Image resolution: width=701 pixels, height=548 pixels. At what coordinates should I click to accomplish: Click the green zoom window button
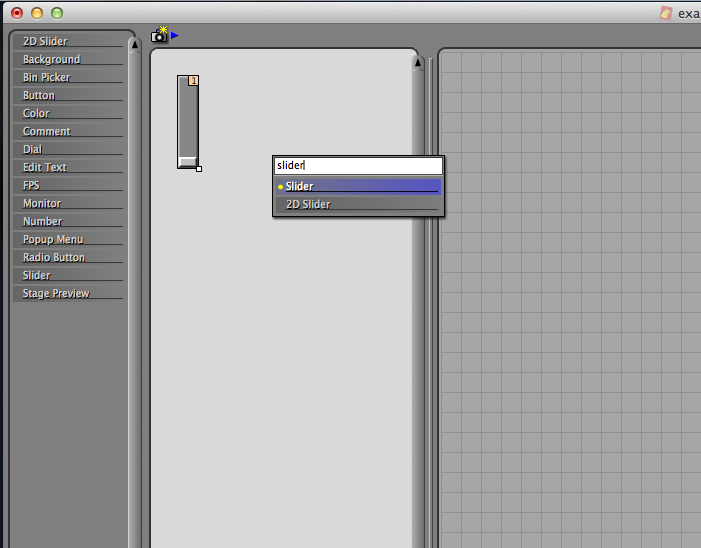(x=57, y=13)
